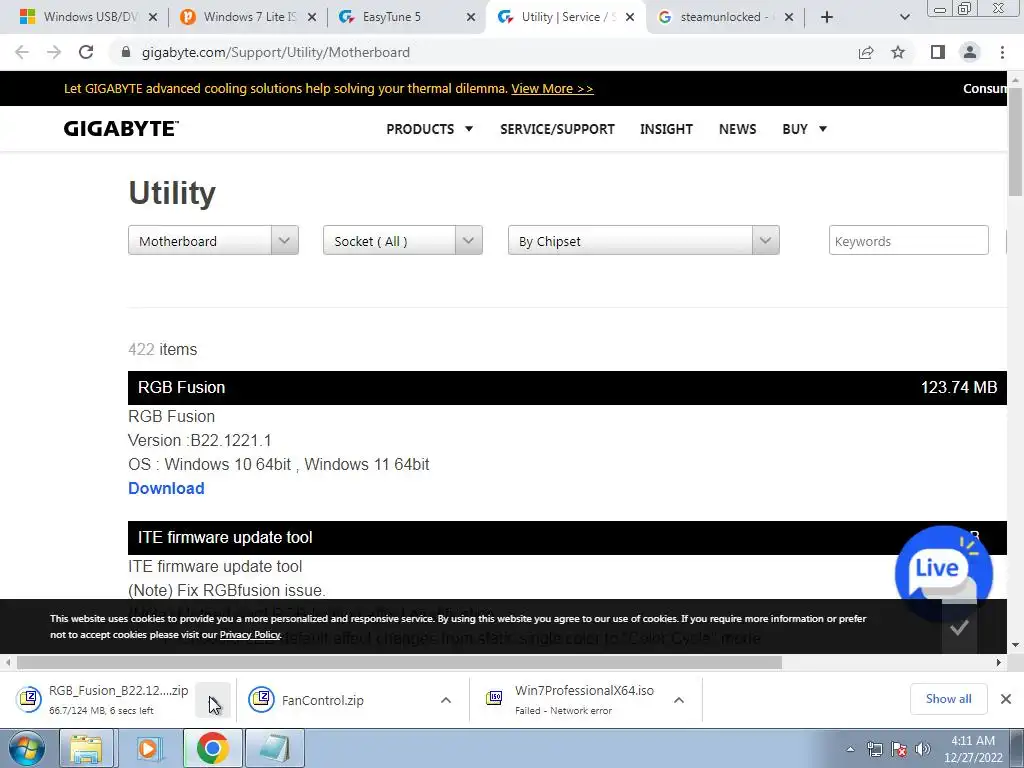
Task: Open Chrome's three-dot menu
Action: tap(1002, 52)
